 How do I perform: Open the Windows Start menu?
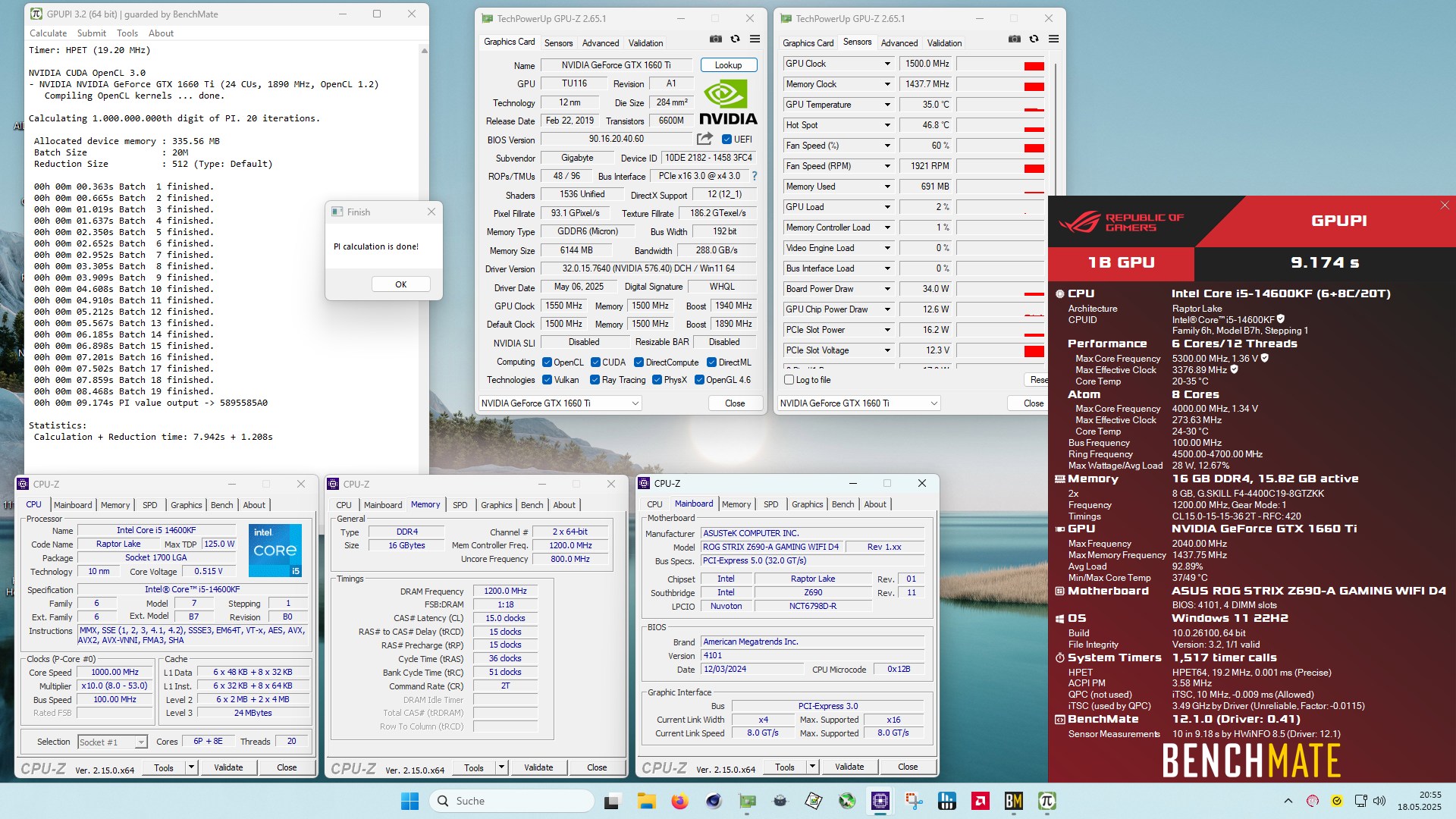(409, 801)
